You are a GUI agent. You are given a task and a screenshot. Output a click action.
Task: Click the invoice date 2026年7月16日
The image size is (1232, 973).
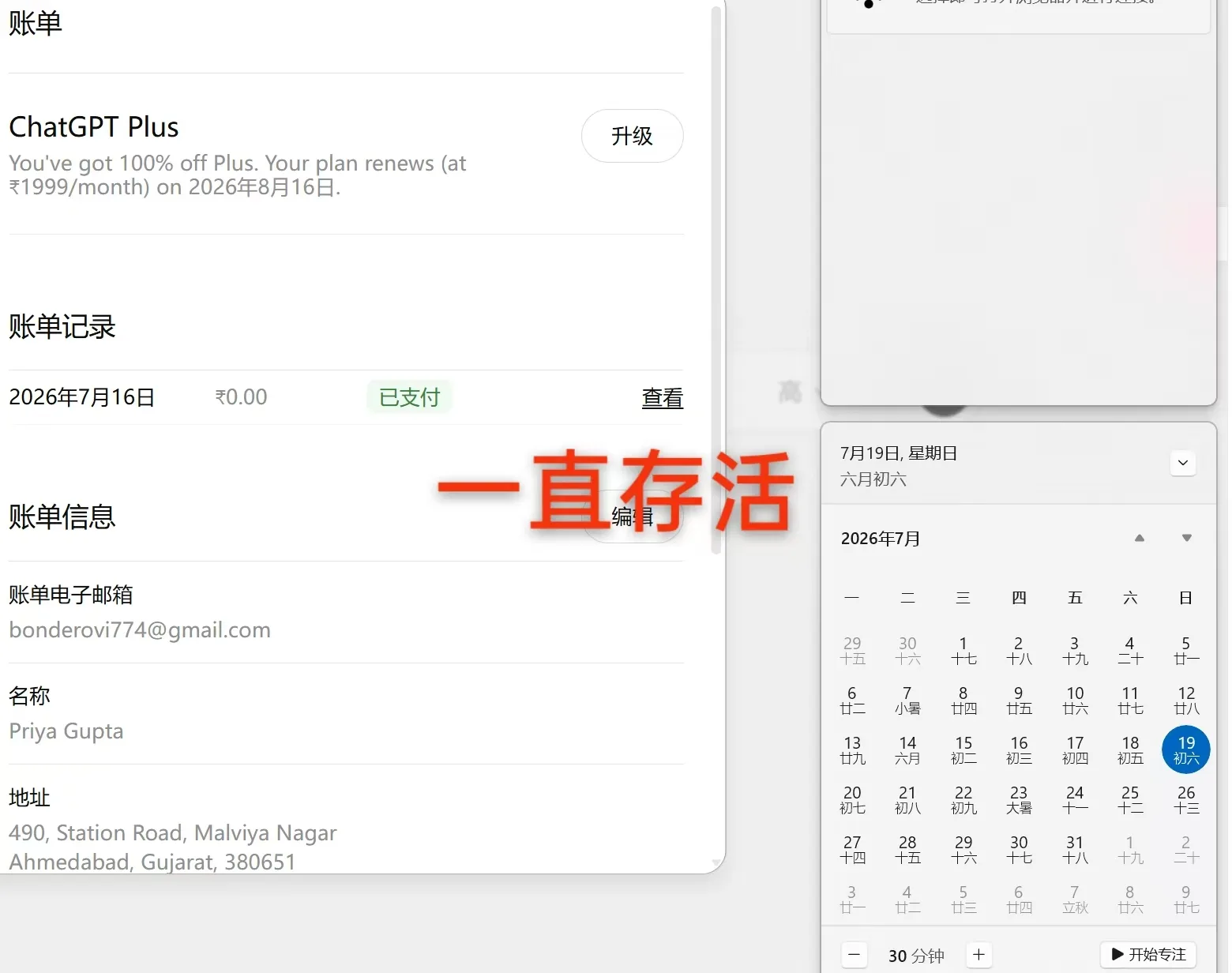pyautogui.click(x=81, y=397)
